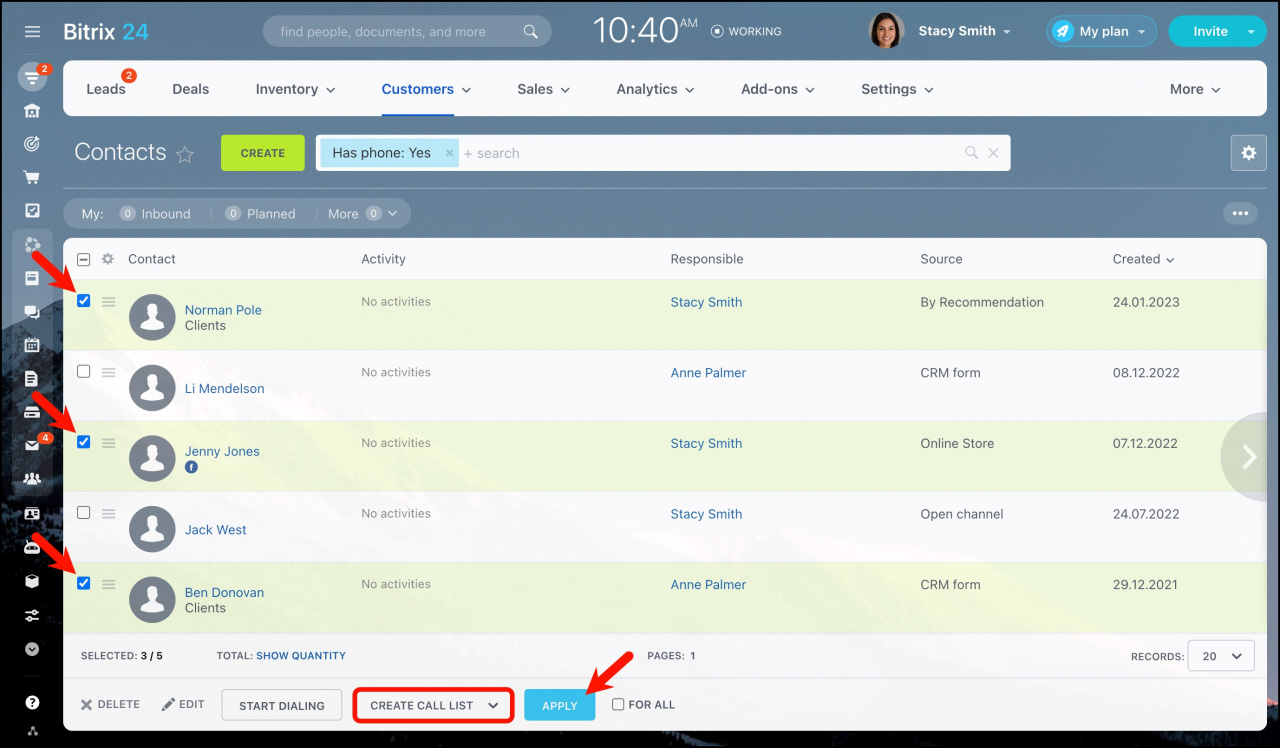Open the sitemap icon at sidebar bottom

[x=32, y=731]
